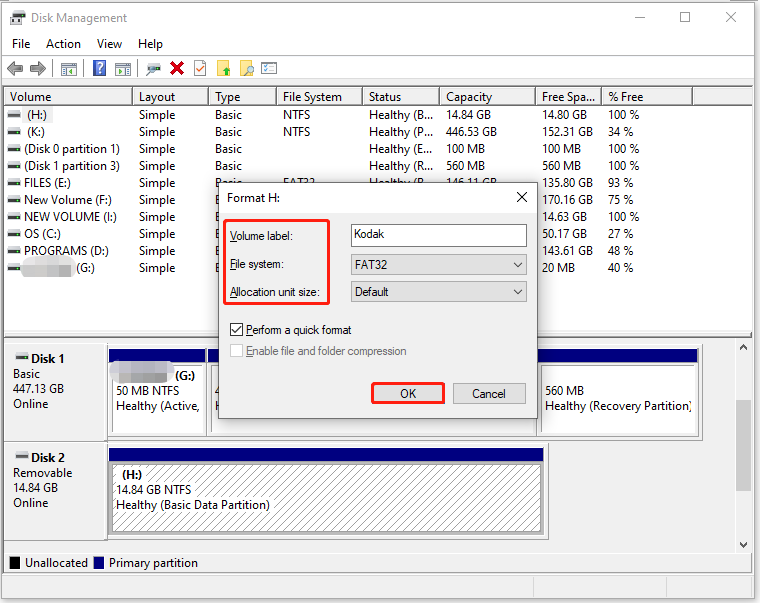Click the 14.80 GB free space cell
The height and width of the screenshot is (603, 760).
pyautogui.click(x=564, y=115)
